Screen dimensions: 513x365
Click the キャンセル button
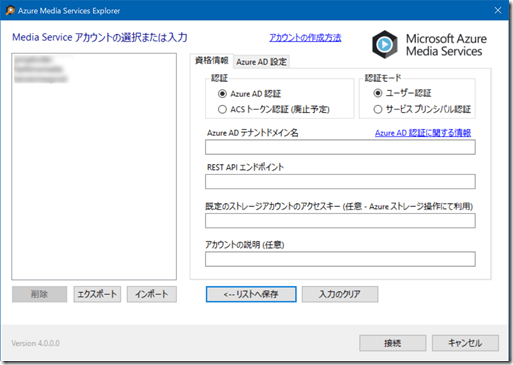point(465,343)
